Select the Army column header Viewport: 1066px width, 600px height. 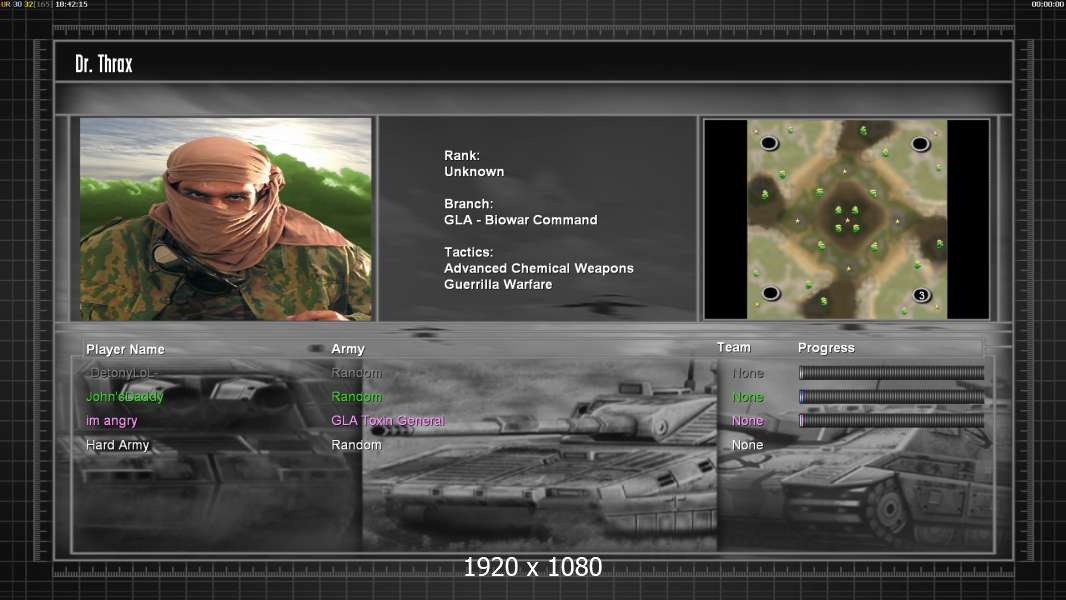click(x=348, y=349)
